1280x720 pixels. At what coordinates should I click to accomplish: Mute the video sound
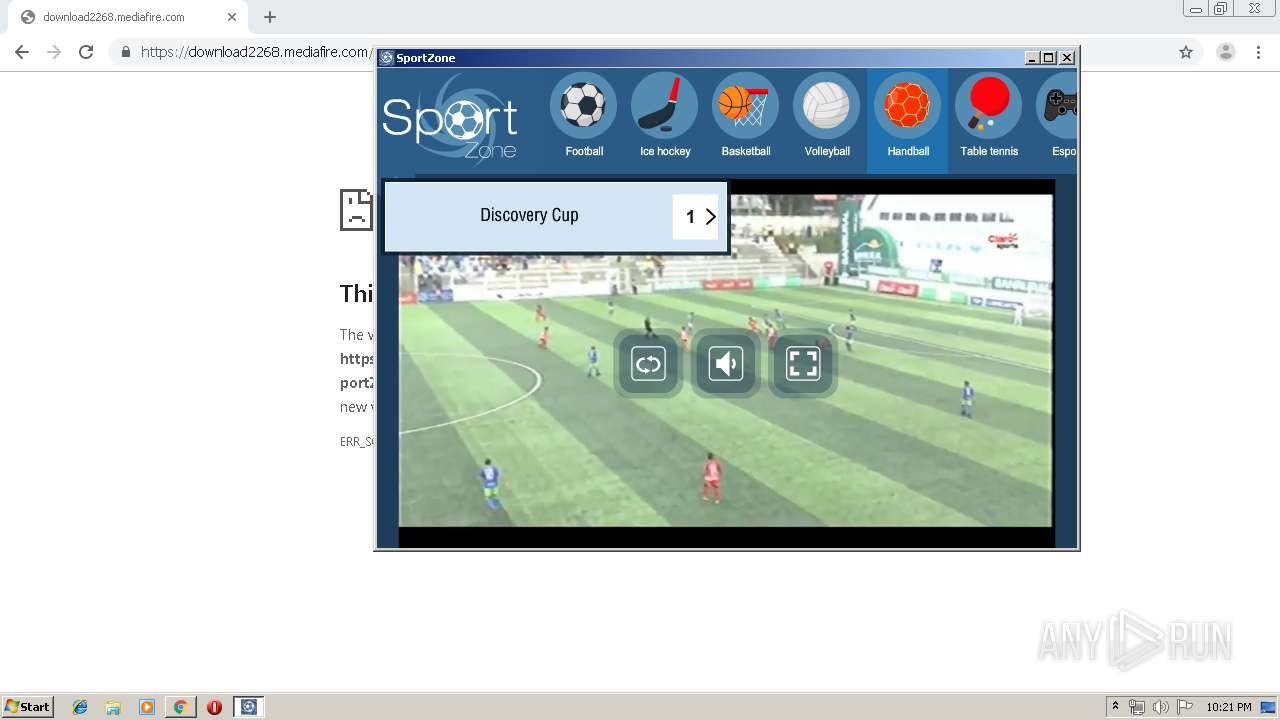pyautogui.click(x=726, y=364)
